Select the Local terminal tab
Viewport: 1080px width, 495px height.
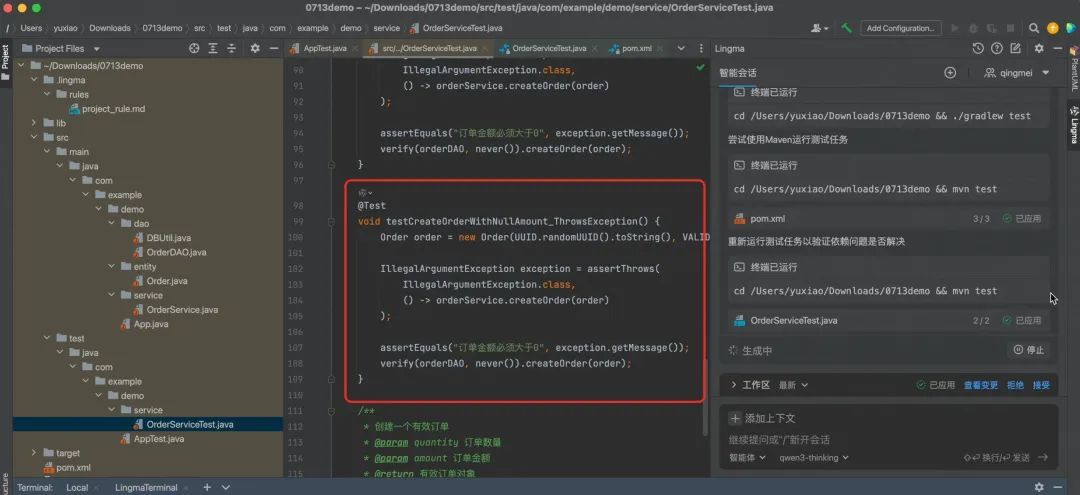pos(76,487)
